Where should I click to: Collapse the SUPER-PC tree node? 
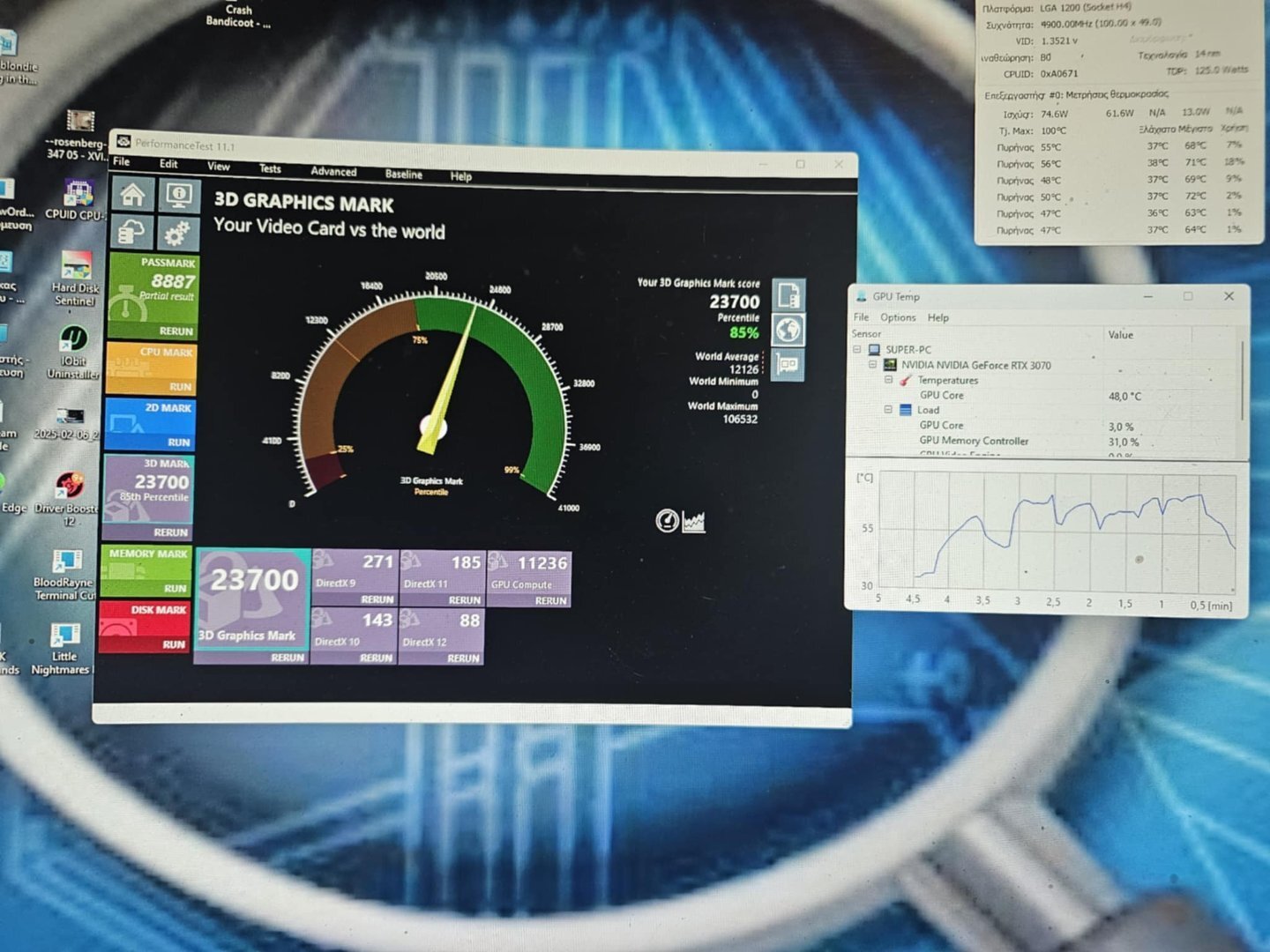(x=856, y=349)
